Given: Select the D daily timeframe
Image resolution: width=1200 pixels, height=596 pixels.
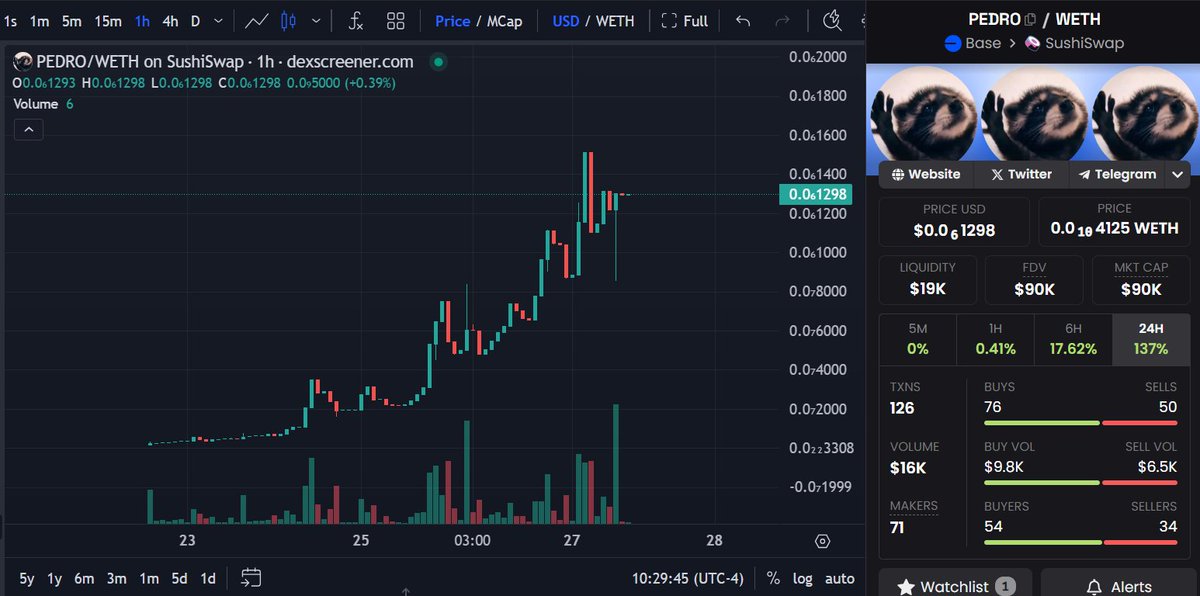Looking at the screenshot, I should [x=195, y=20].
